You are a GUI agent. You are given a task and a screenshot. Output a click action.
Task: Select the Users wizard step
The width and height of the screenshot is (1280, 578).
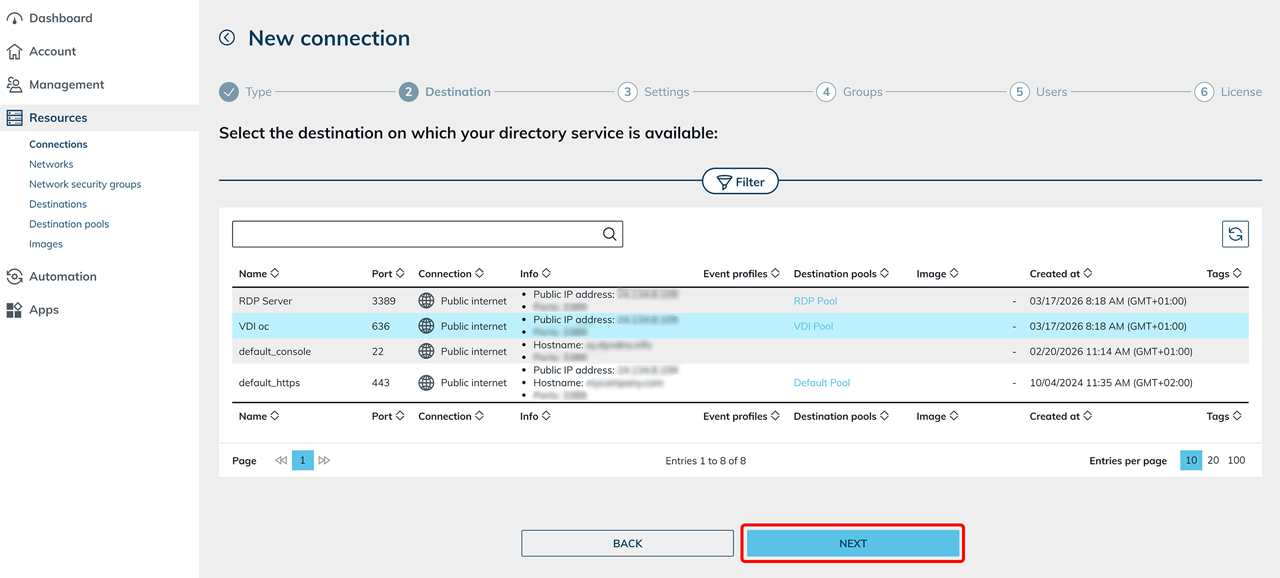(1039, 92)
